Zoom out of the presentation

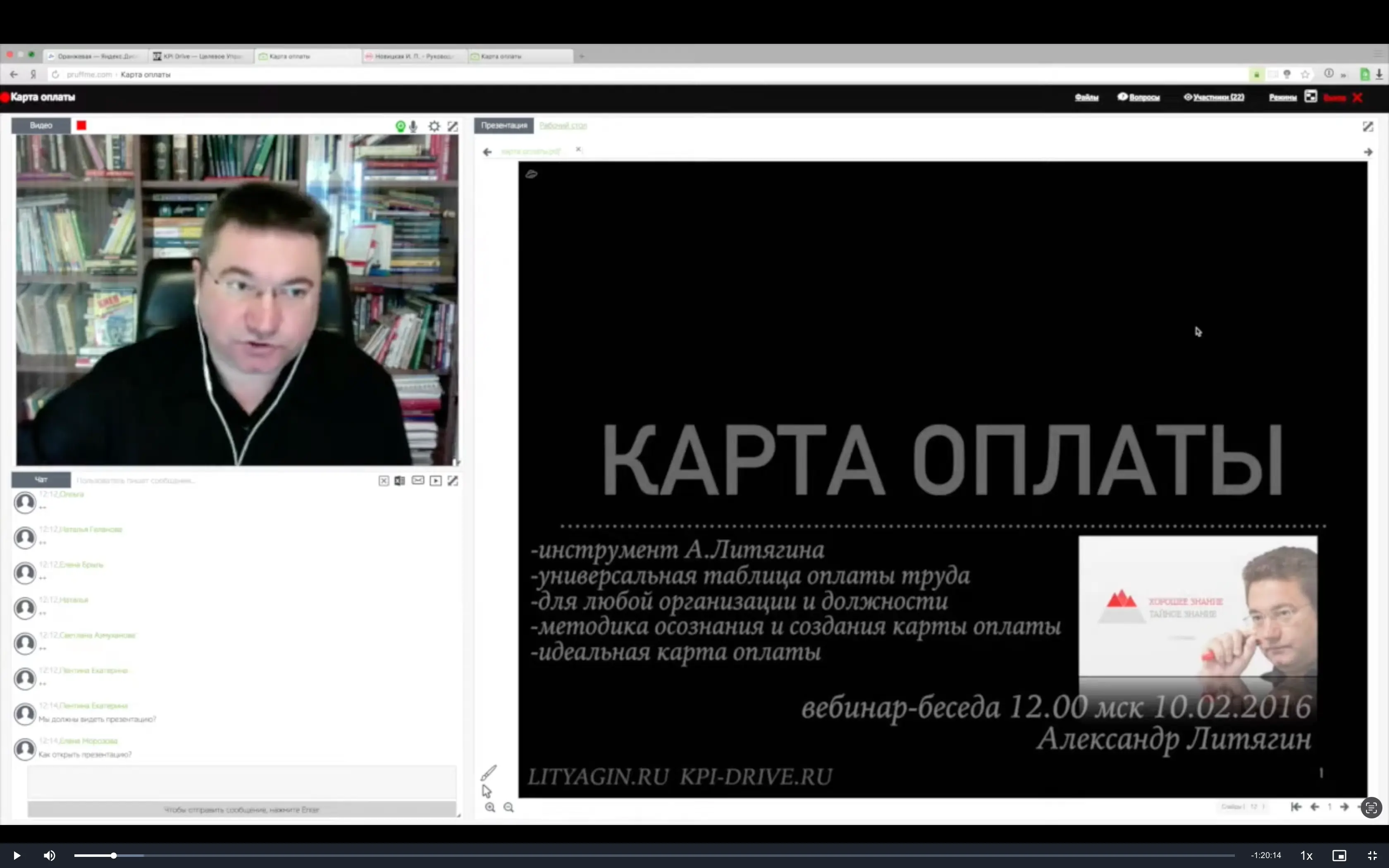[508, 807]
